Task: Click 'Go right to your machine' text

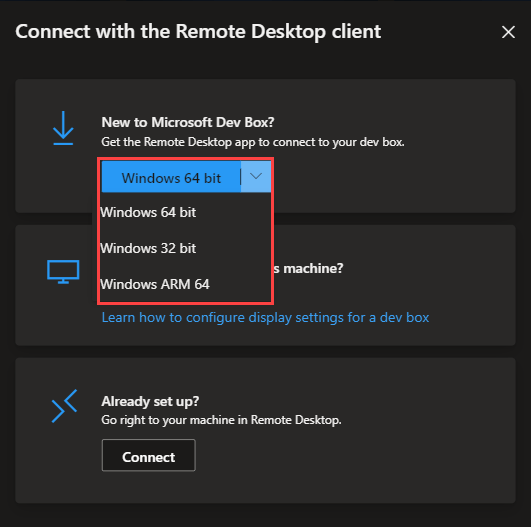Action: (x=221, y=420)
